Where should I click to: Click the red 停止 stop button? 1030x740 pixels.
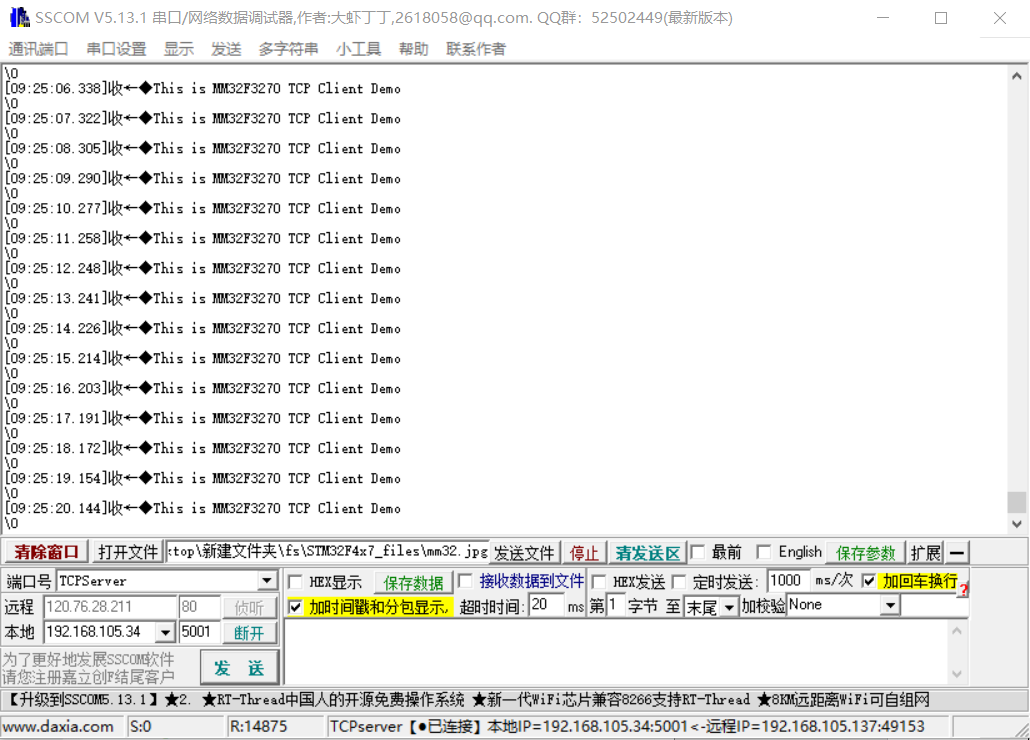(584, 553)
